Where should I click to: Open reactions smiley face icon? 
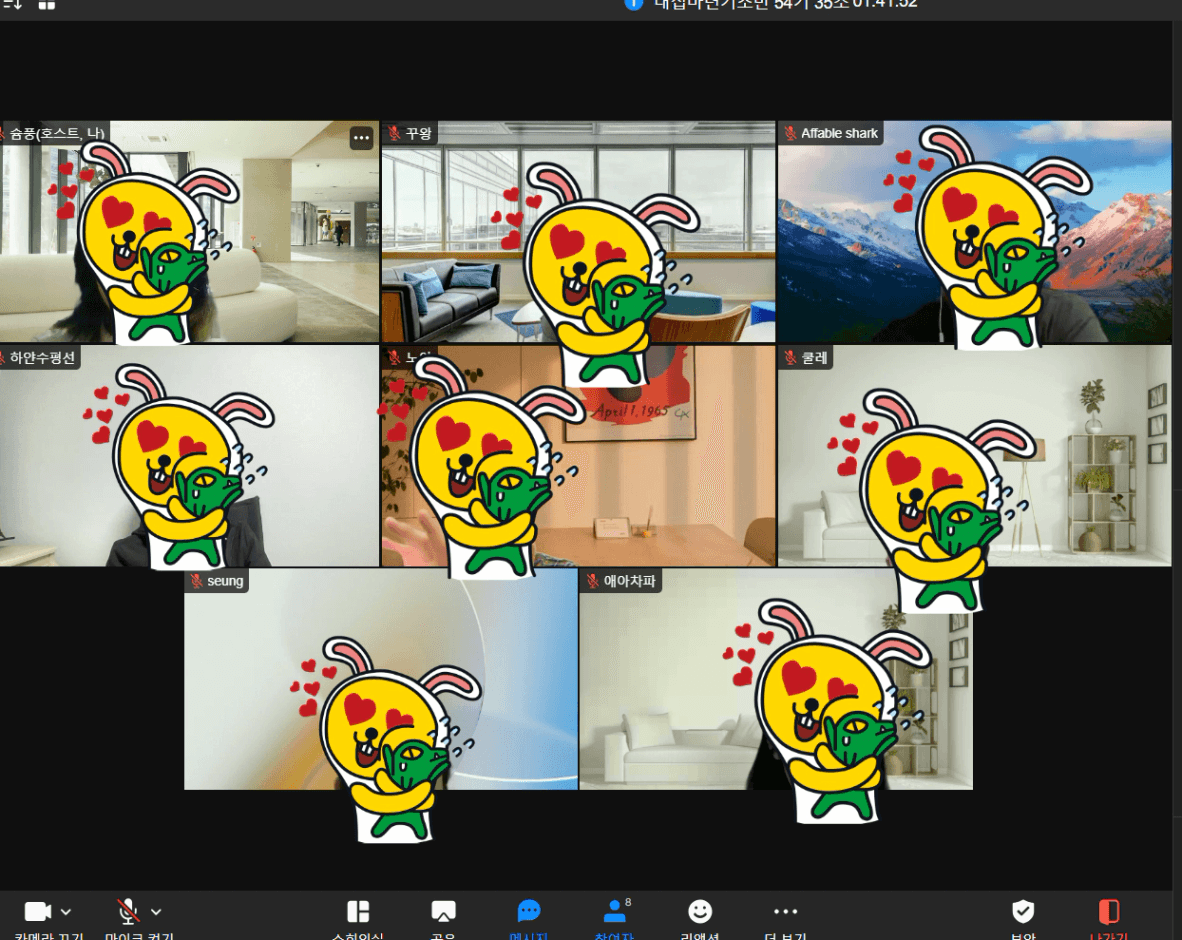point(700,911)
